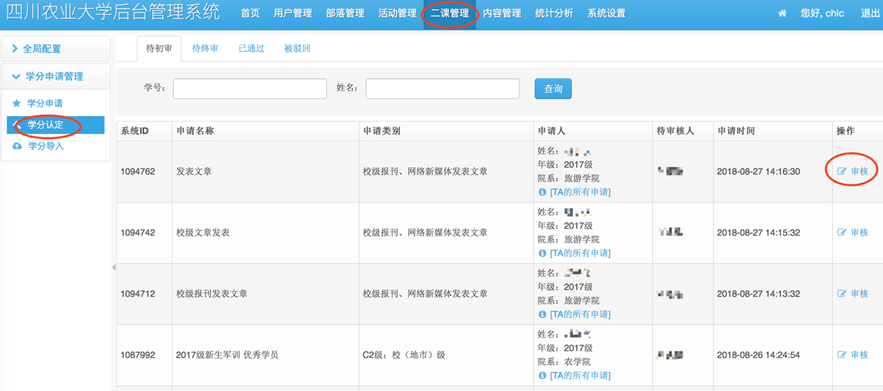Open the 内容管理 menu
Screen dimensions: 883x391
point(502,14)
